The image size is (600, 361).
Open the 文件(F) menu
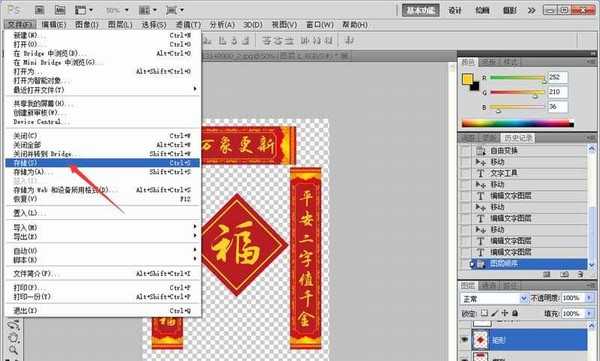point(20,25)
